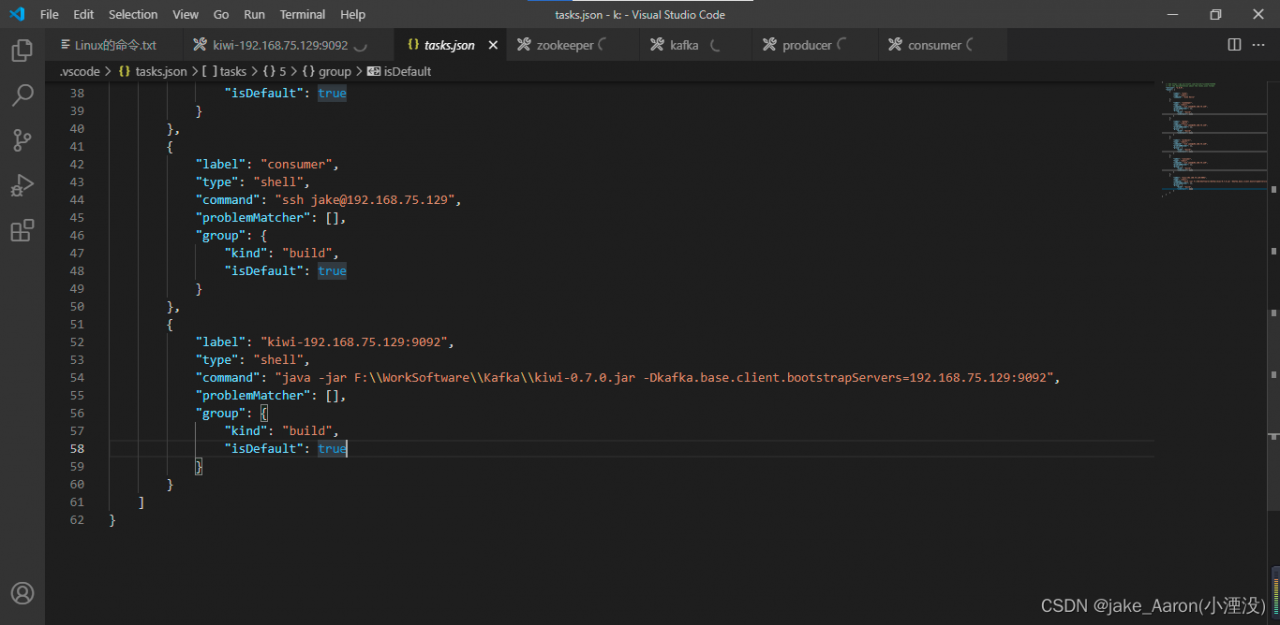Click the .vscode breadcrumb segment
The height and width of the screenshot is (625, 1280).
point(79,71)
